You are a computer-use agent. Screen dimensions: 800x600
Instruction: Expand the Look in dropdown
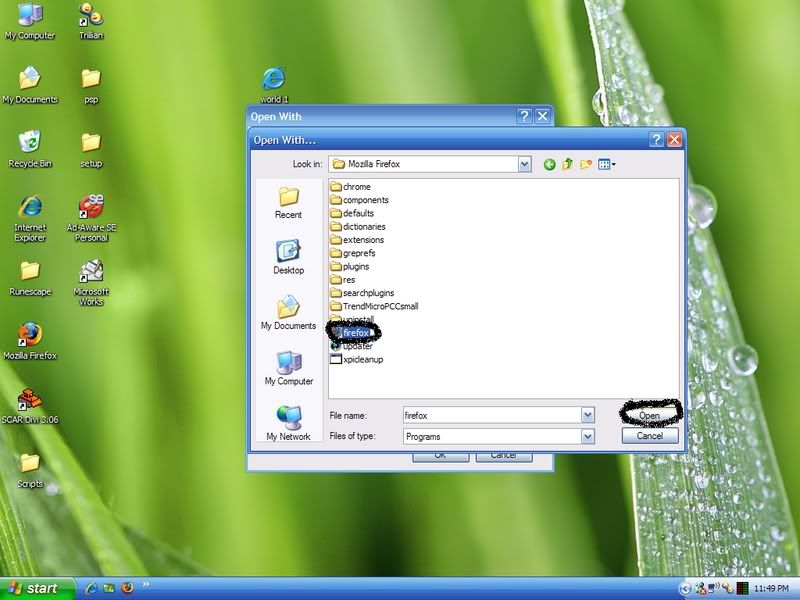point(523,164)
